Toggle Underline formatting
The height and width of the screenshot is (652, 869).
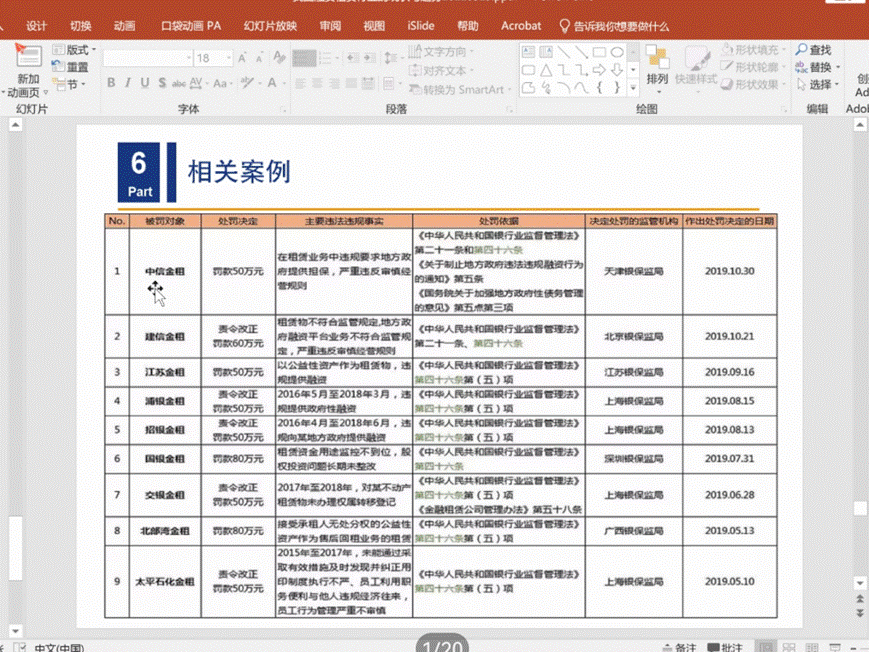coord(144,84)
